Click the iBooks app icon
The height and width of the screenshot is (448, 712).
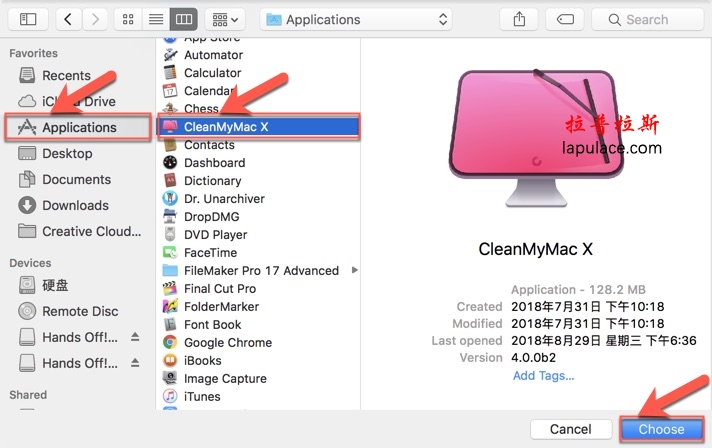pos(170,360)
